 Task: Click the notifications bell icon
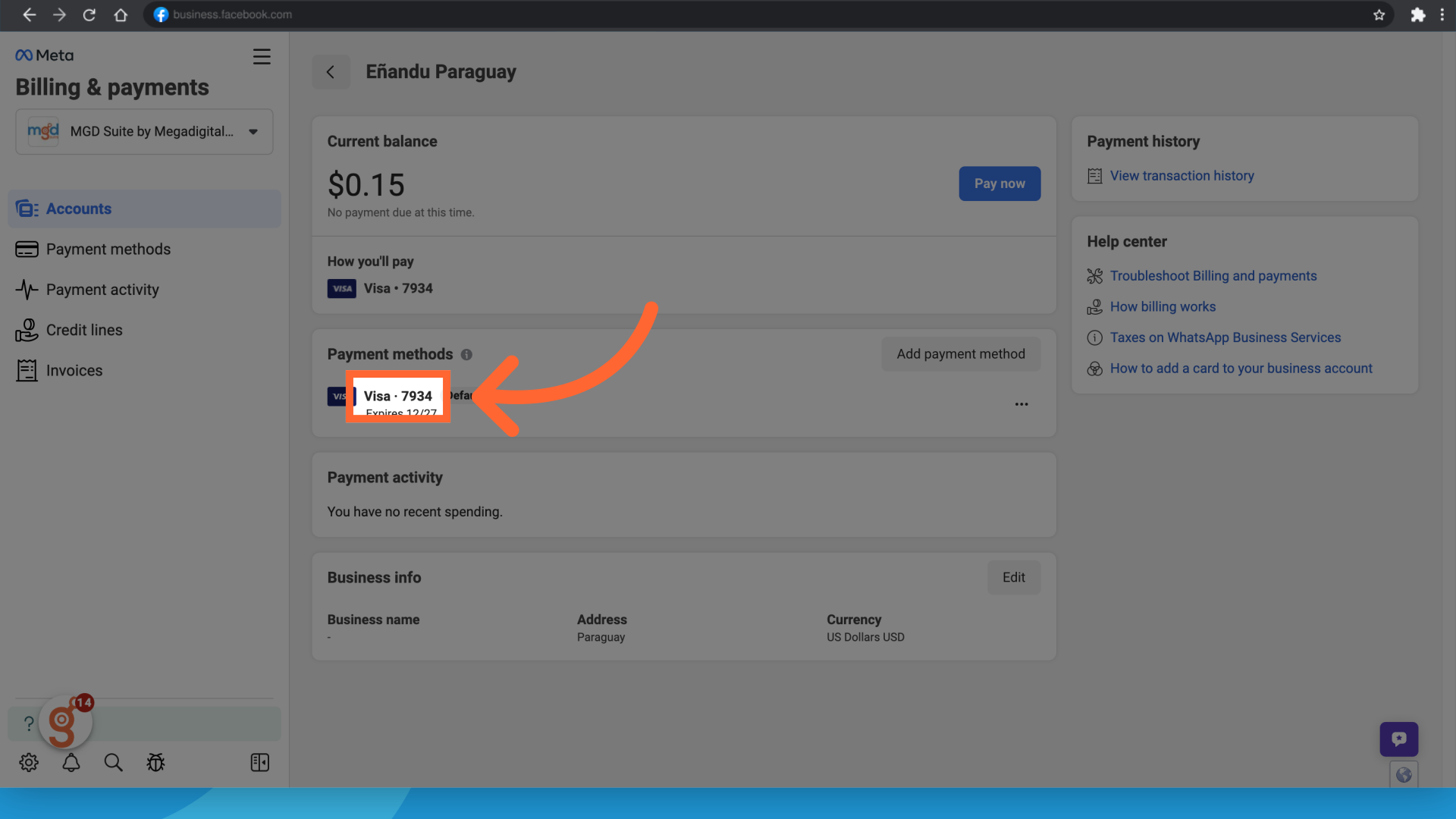(x=71, y=763)
